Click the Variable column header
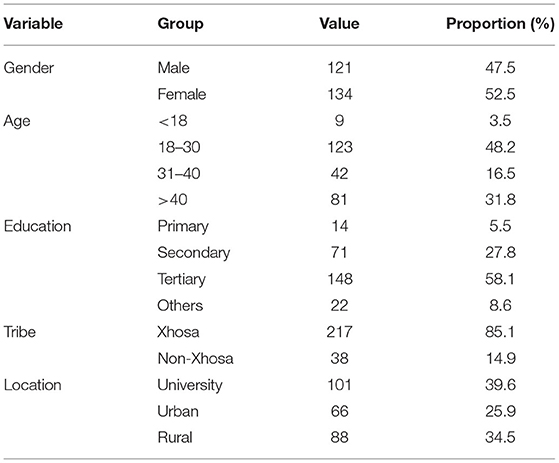Viewport: 559px width, 463px height. [x=33, y=24]
